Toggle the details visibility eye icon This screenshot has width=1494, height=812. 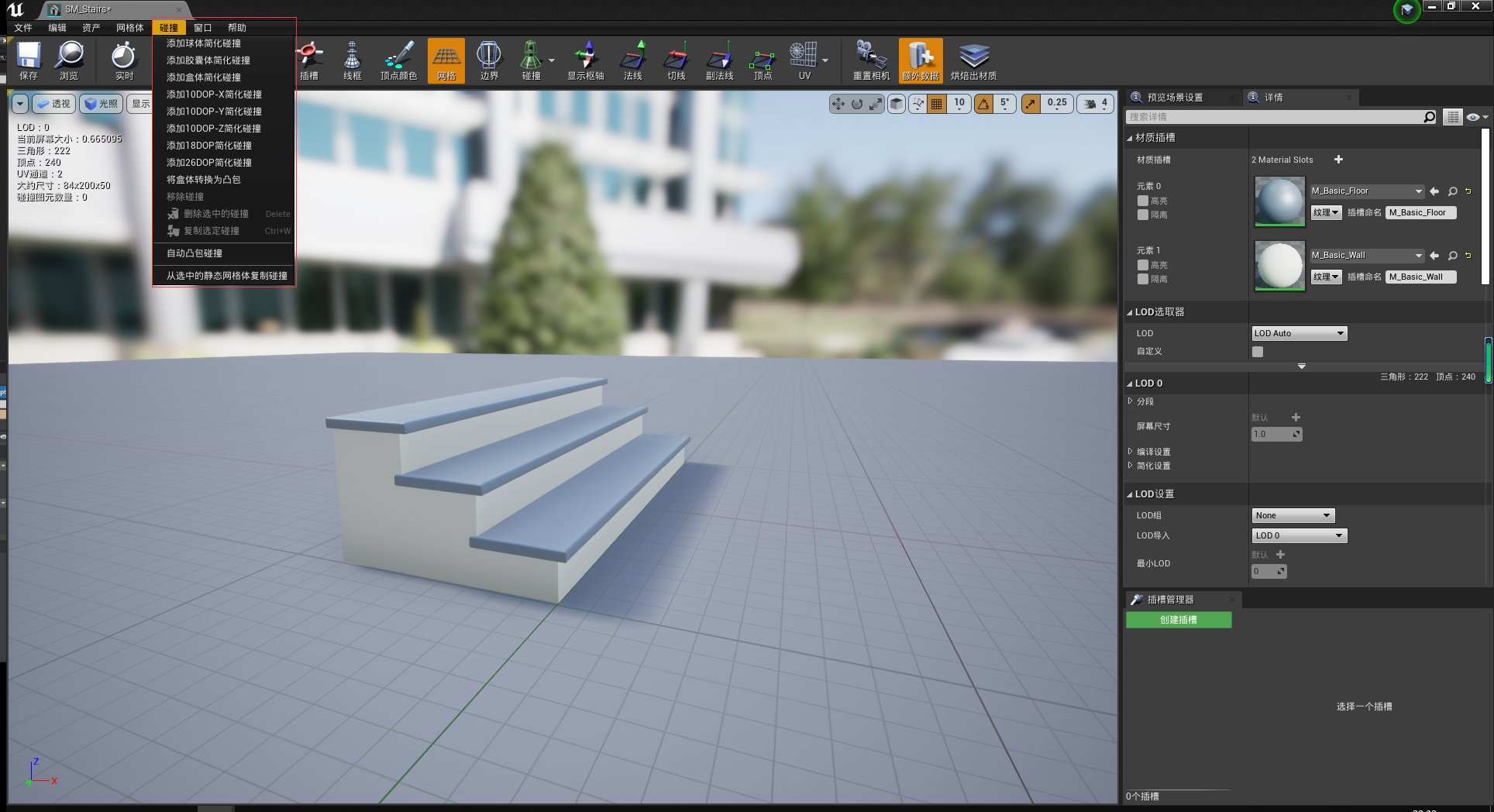(x=1476, y=117)
